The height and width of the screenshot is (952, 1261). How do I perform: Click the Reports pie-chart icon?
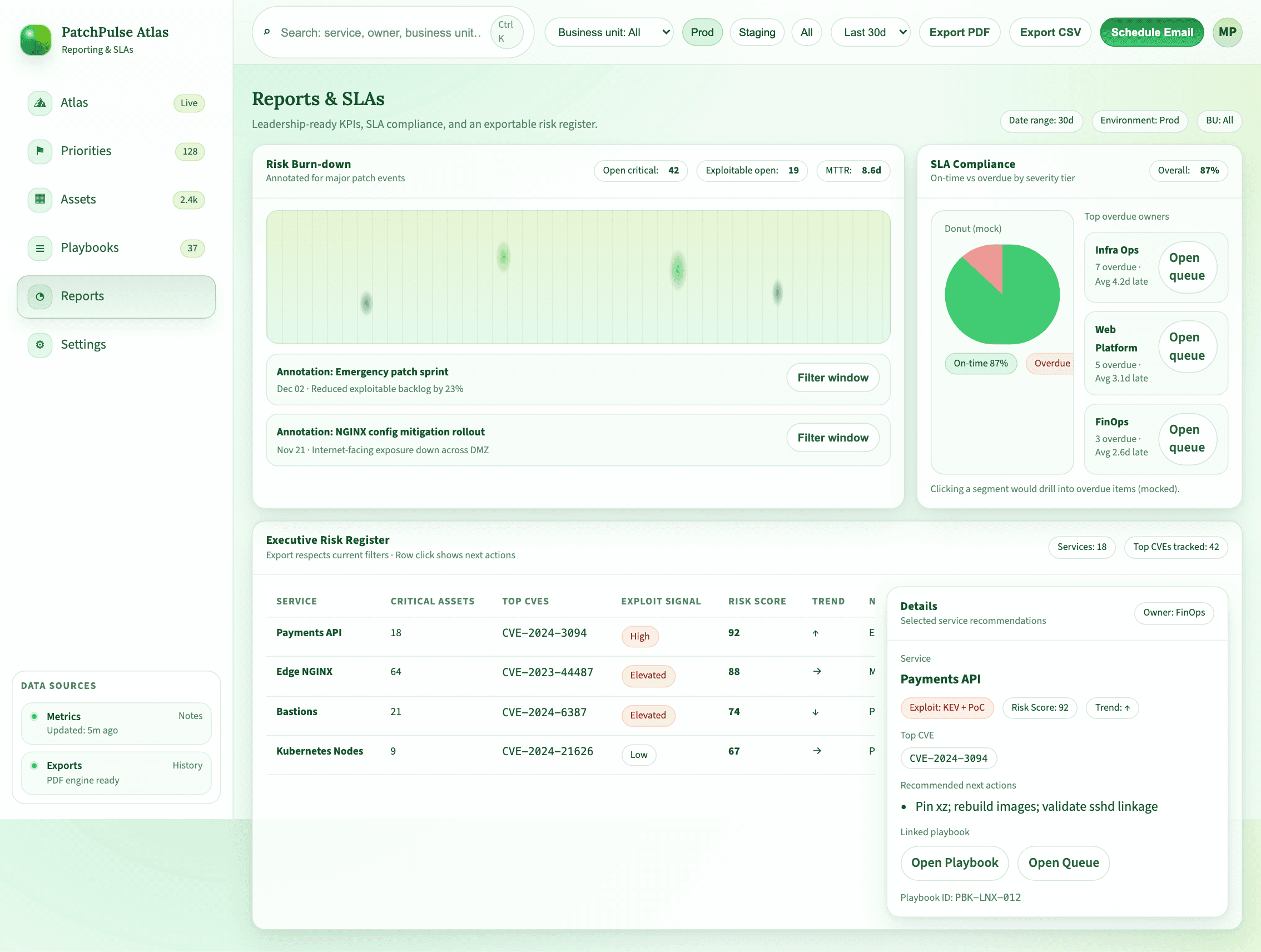pyautogui.click(x=40, y=296)
